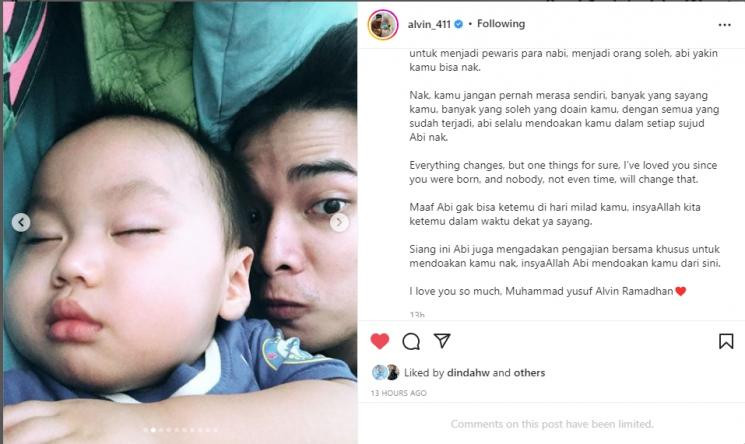
Task: View others who liked the post
Action: click(529, 373)
